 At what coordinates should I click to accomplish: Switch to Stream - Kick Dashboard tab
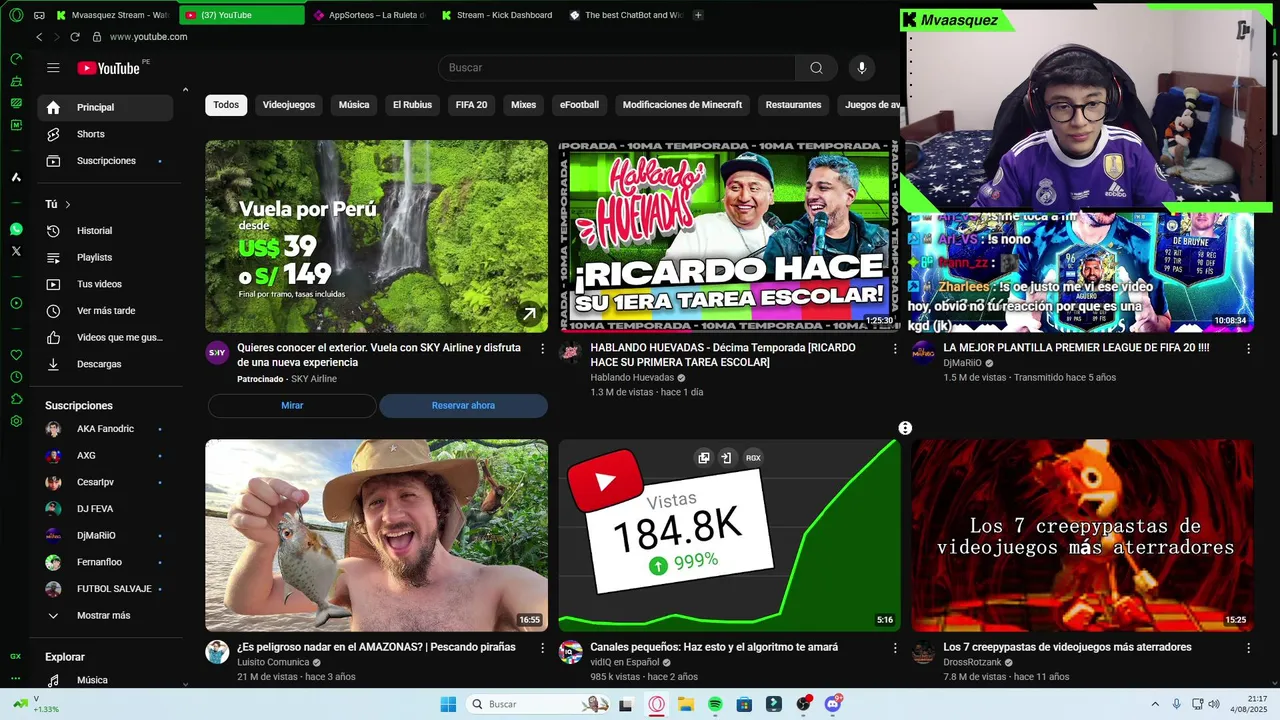click(497, 15)
